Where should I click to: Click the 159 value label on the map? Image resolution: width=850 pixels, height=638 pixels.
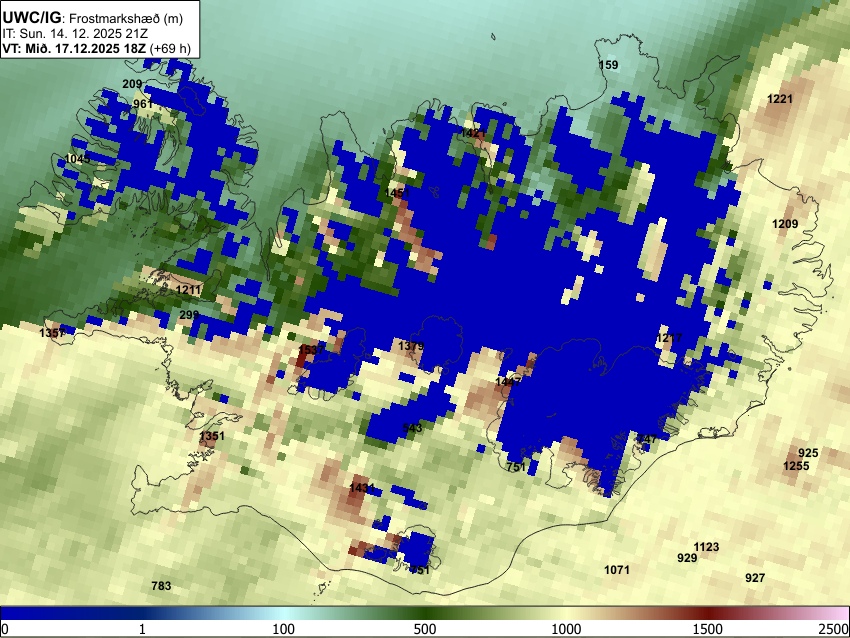[x=608, y=65]
